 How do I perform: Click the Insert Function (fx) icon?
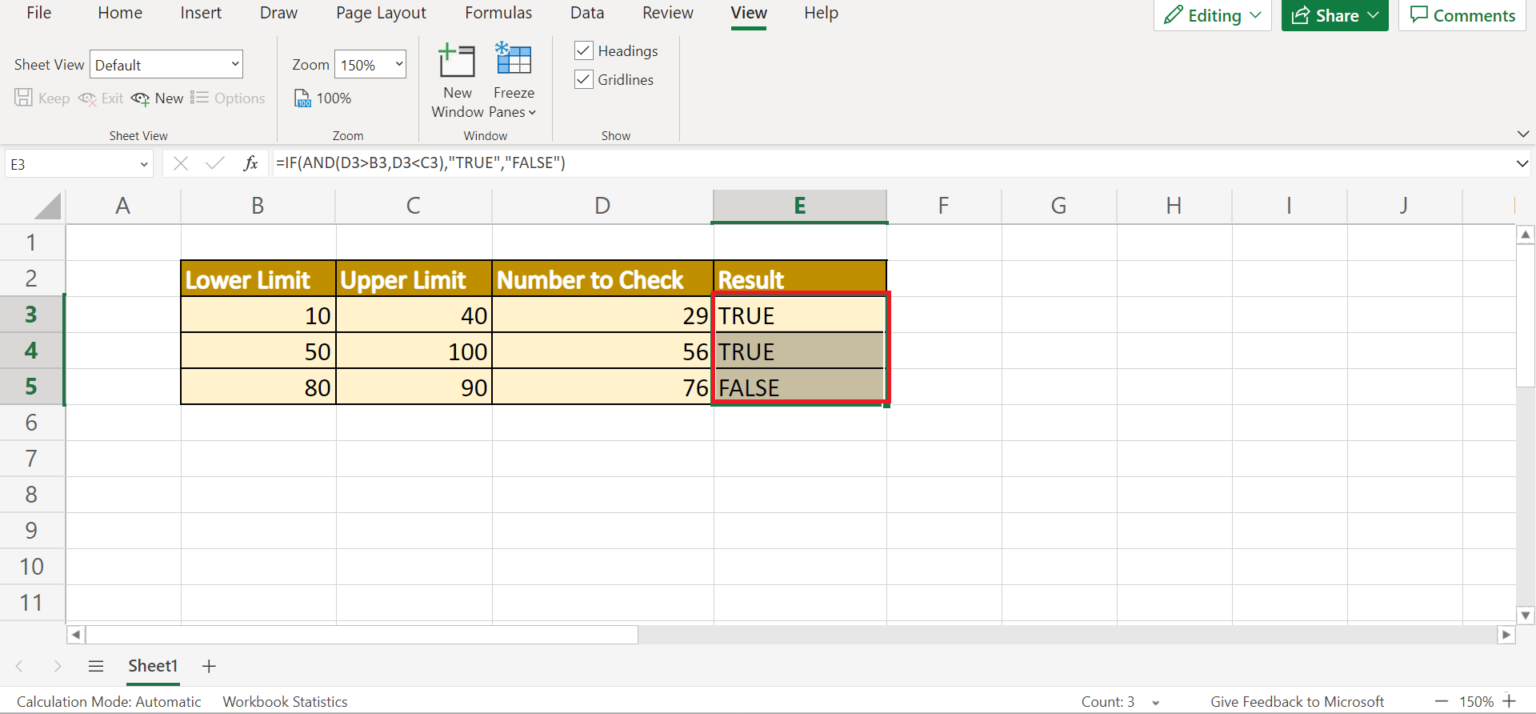click(x=250, y=163)
